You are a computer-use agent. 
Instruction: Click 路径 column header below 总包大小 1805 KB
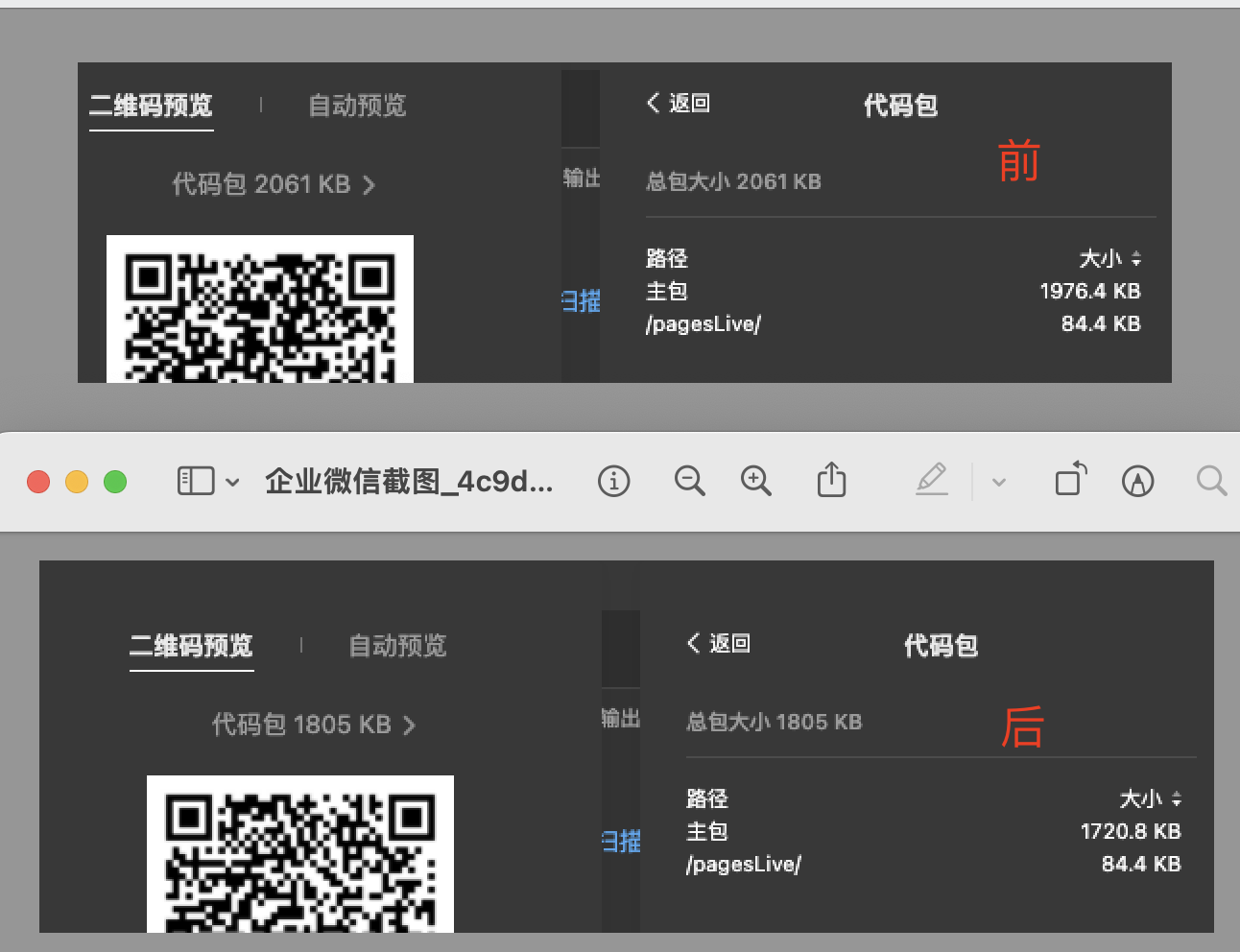point(707,798)
